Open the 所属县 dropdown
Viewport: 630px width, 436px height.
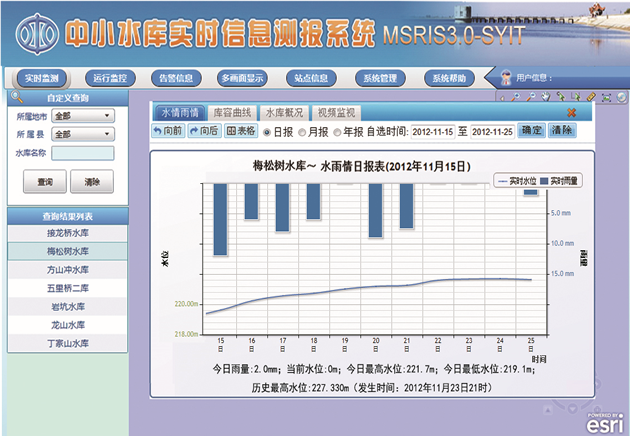(83, 134)
